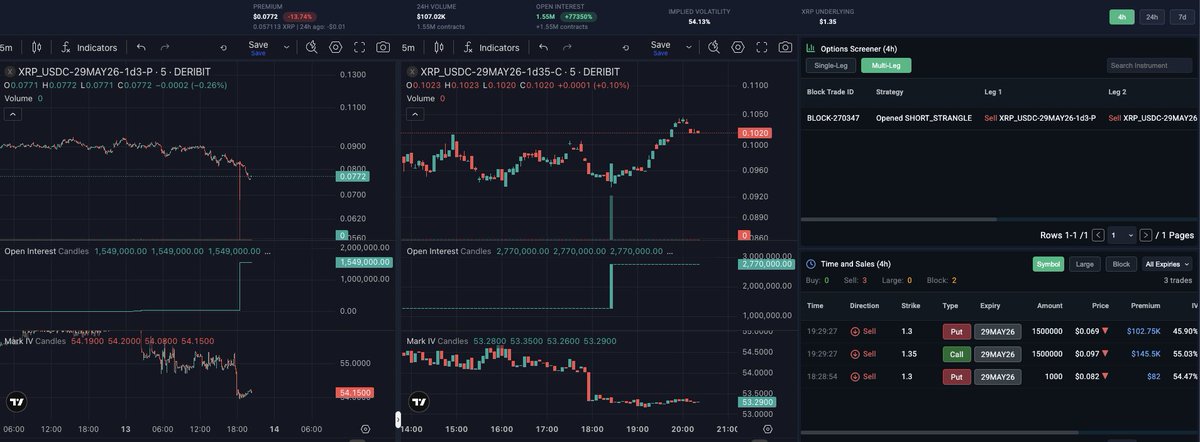1200x442 pixels.
Task: Redo action in right chart toolbar
Action: click(x=567, y=47)
